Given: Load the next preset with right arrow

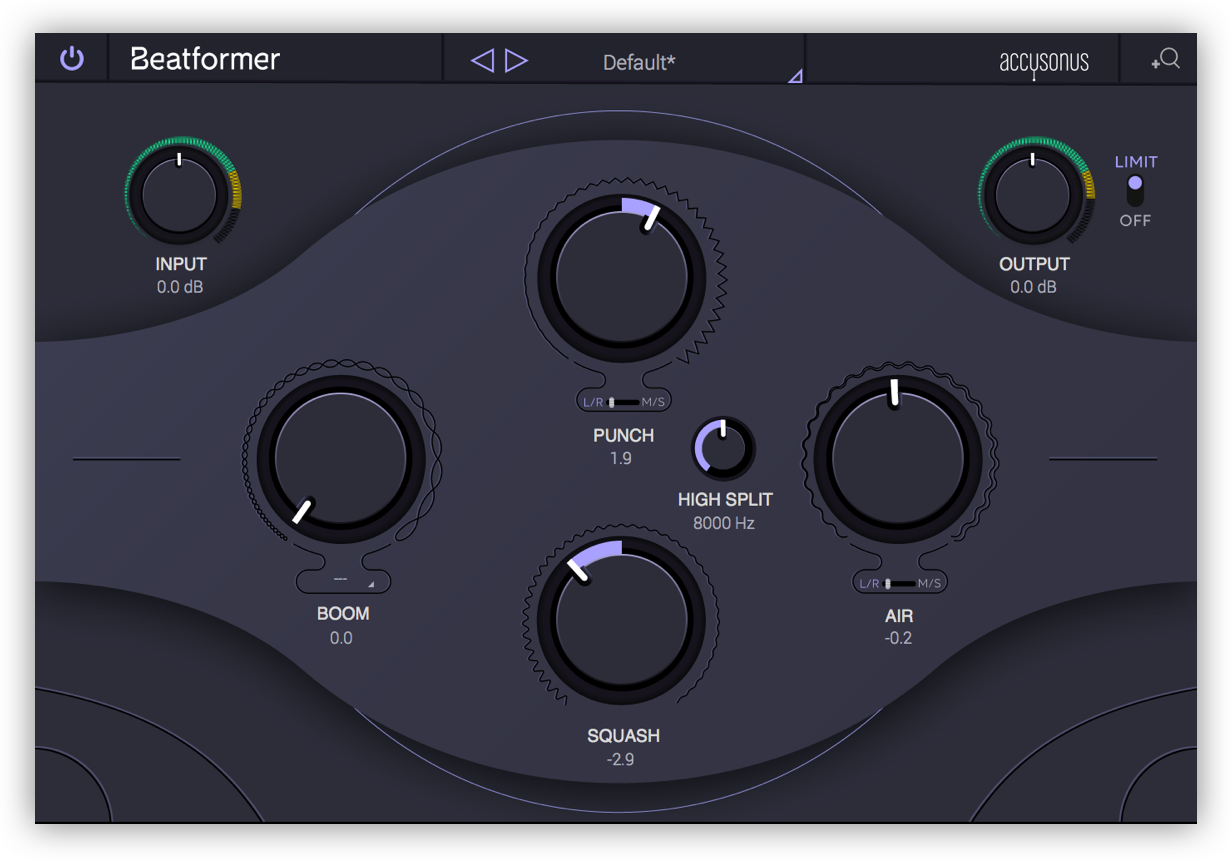Looking at the screenshot, I should tap(516, 61).
